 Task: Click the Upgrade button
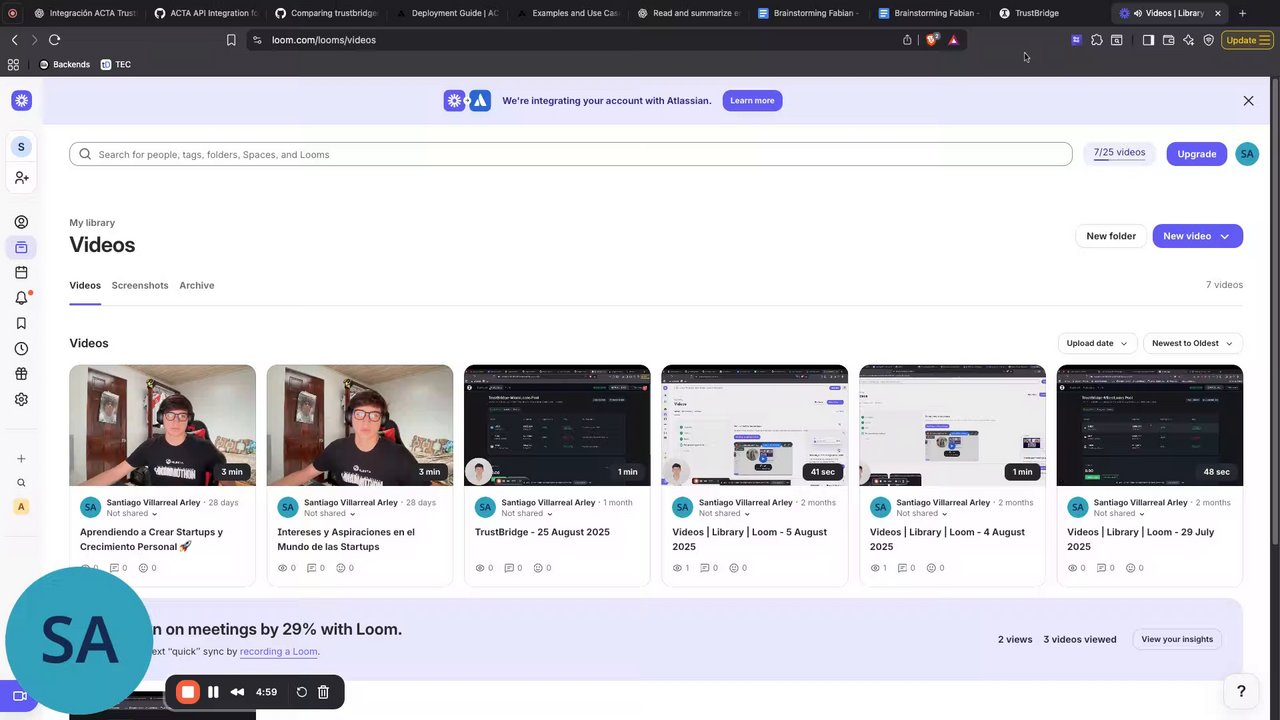point(1196,154)
